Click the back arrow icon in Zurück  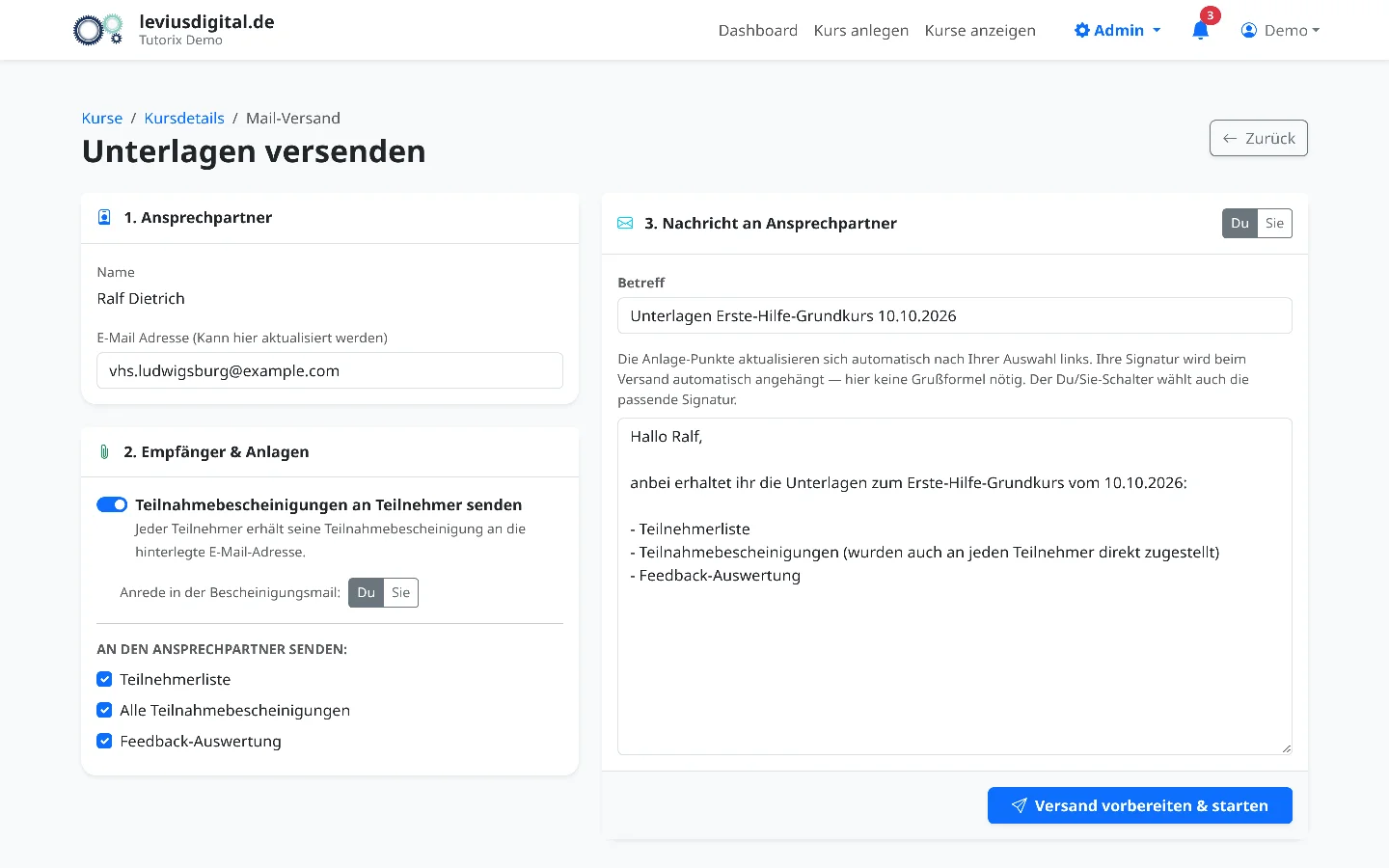pyautogui.click(x=1230, y=139)
